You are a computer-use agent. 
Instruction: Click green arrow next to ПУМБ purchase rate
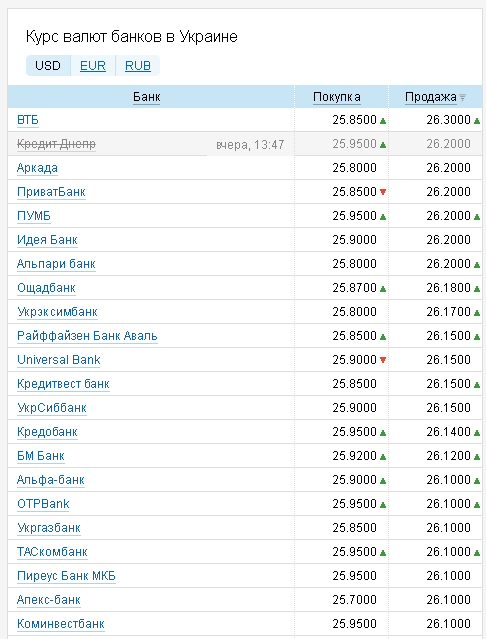point(383,217)
